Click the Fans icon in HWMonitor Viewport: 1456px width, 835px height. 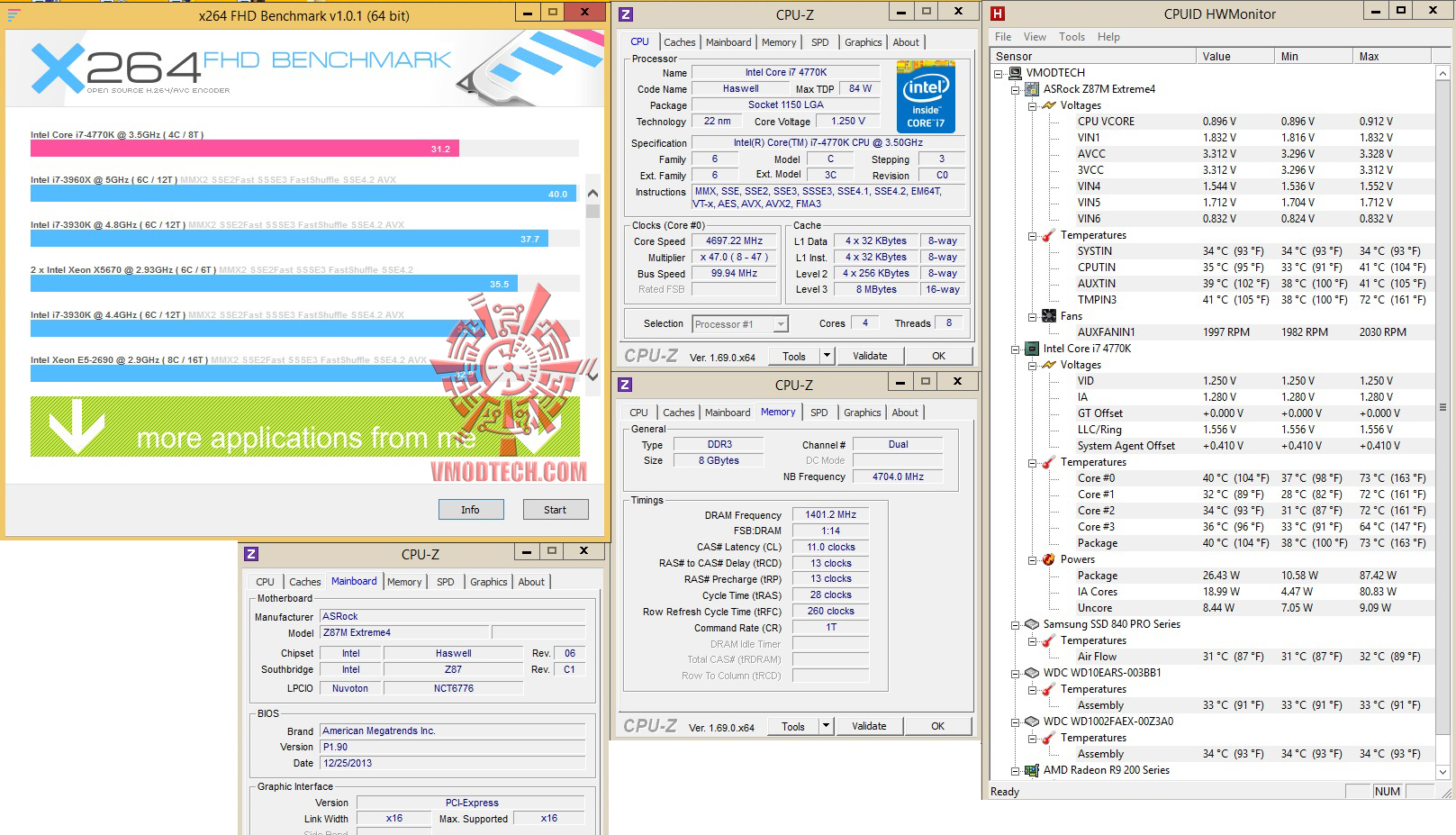(1049, 316)
